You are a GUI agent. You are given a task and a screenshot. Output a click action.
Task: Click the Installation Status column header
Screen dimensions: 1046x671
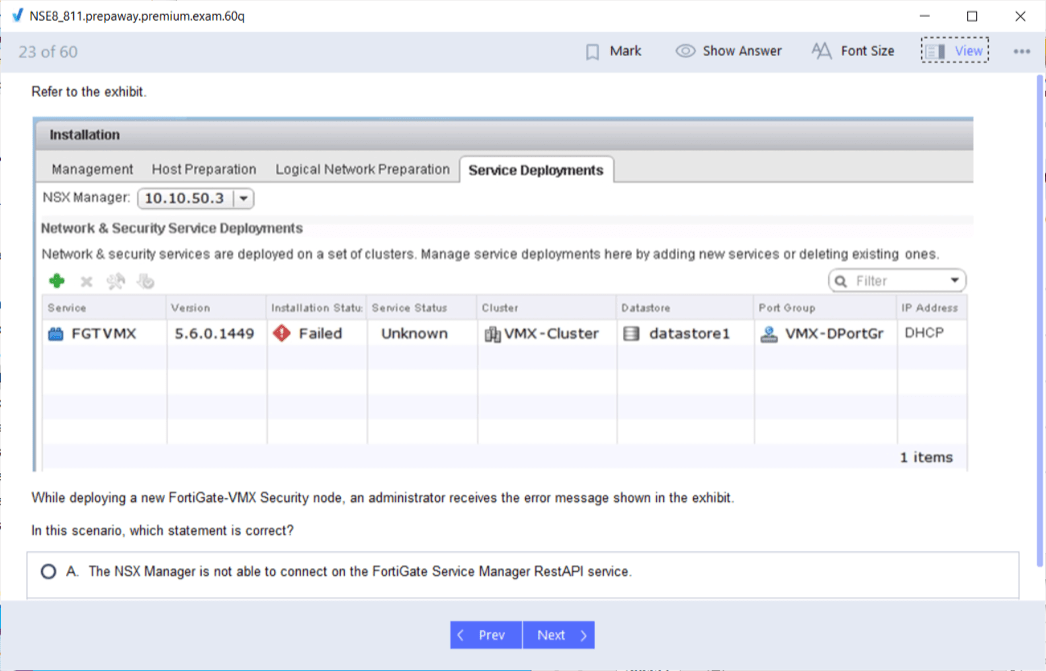[317, 307]
